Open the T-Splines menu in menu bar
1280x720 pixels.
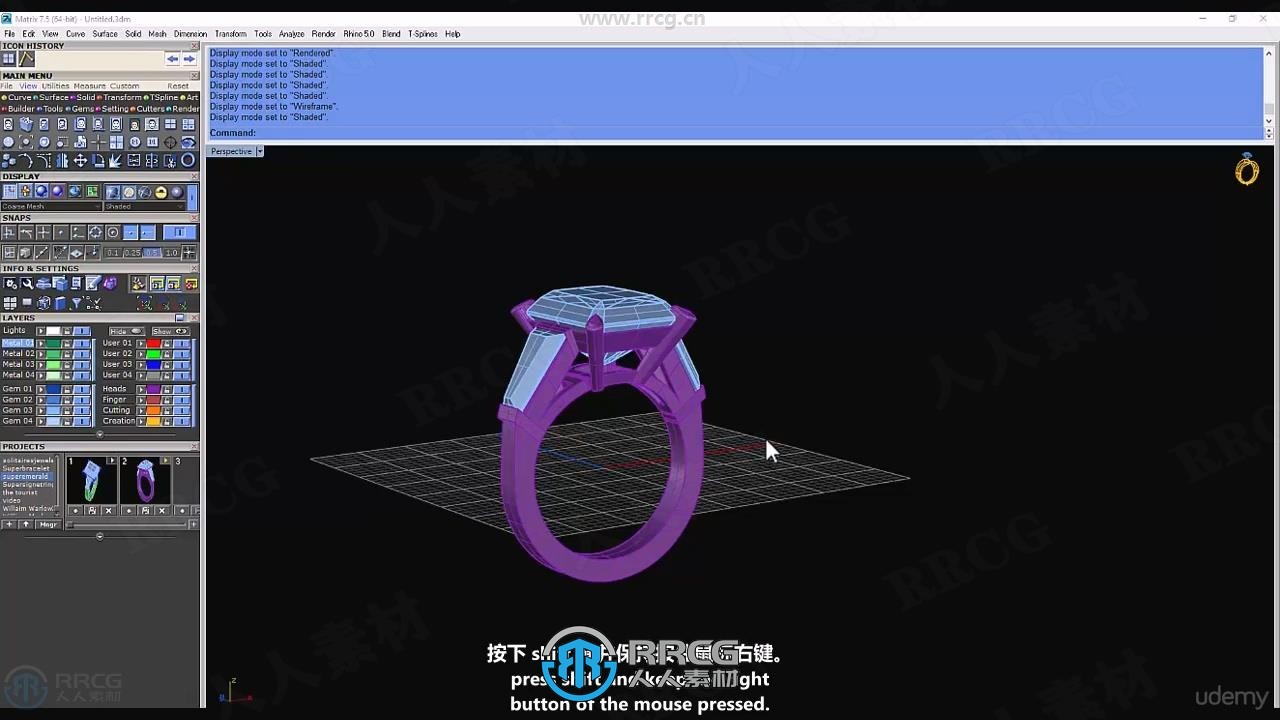pos(423,34)
